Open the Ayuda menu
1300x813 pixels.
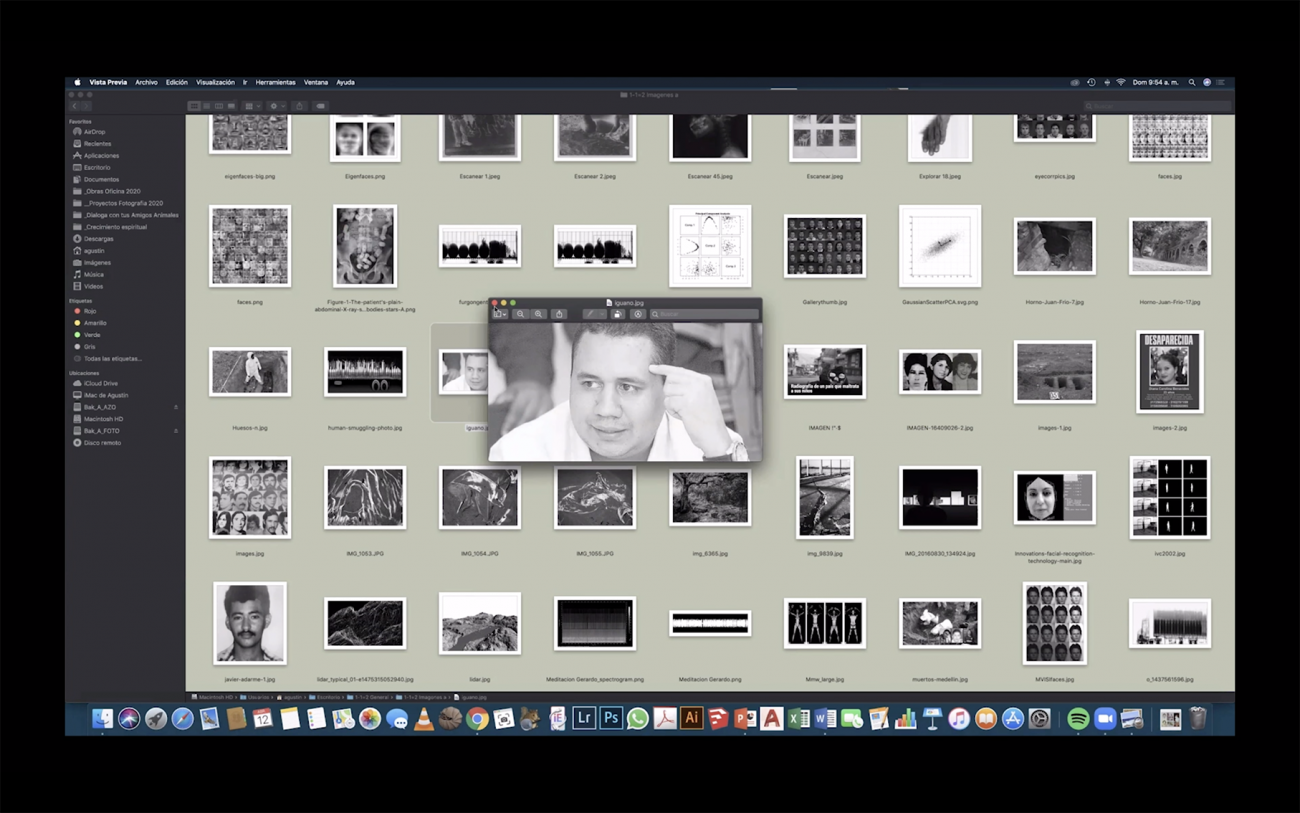pos(345,83)
